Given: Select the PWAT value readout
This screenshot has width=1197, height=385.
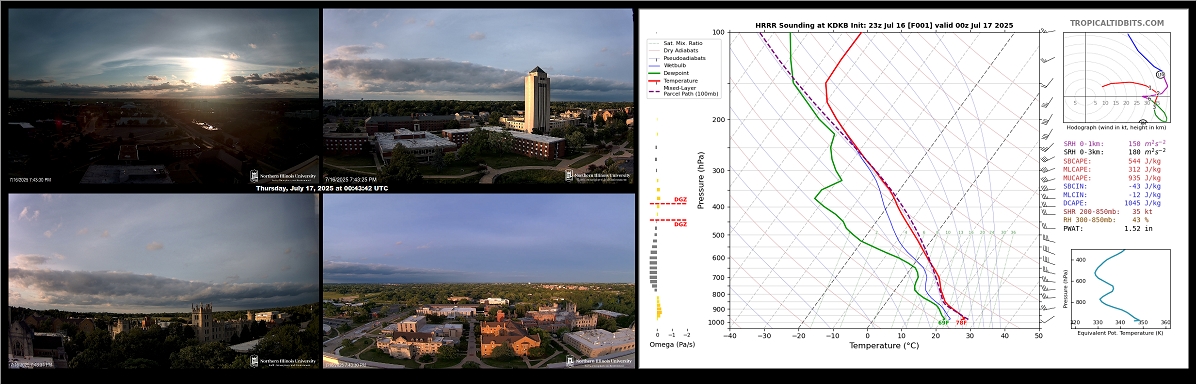Looking at the screenshot, I should coord(1117,228).
